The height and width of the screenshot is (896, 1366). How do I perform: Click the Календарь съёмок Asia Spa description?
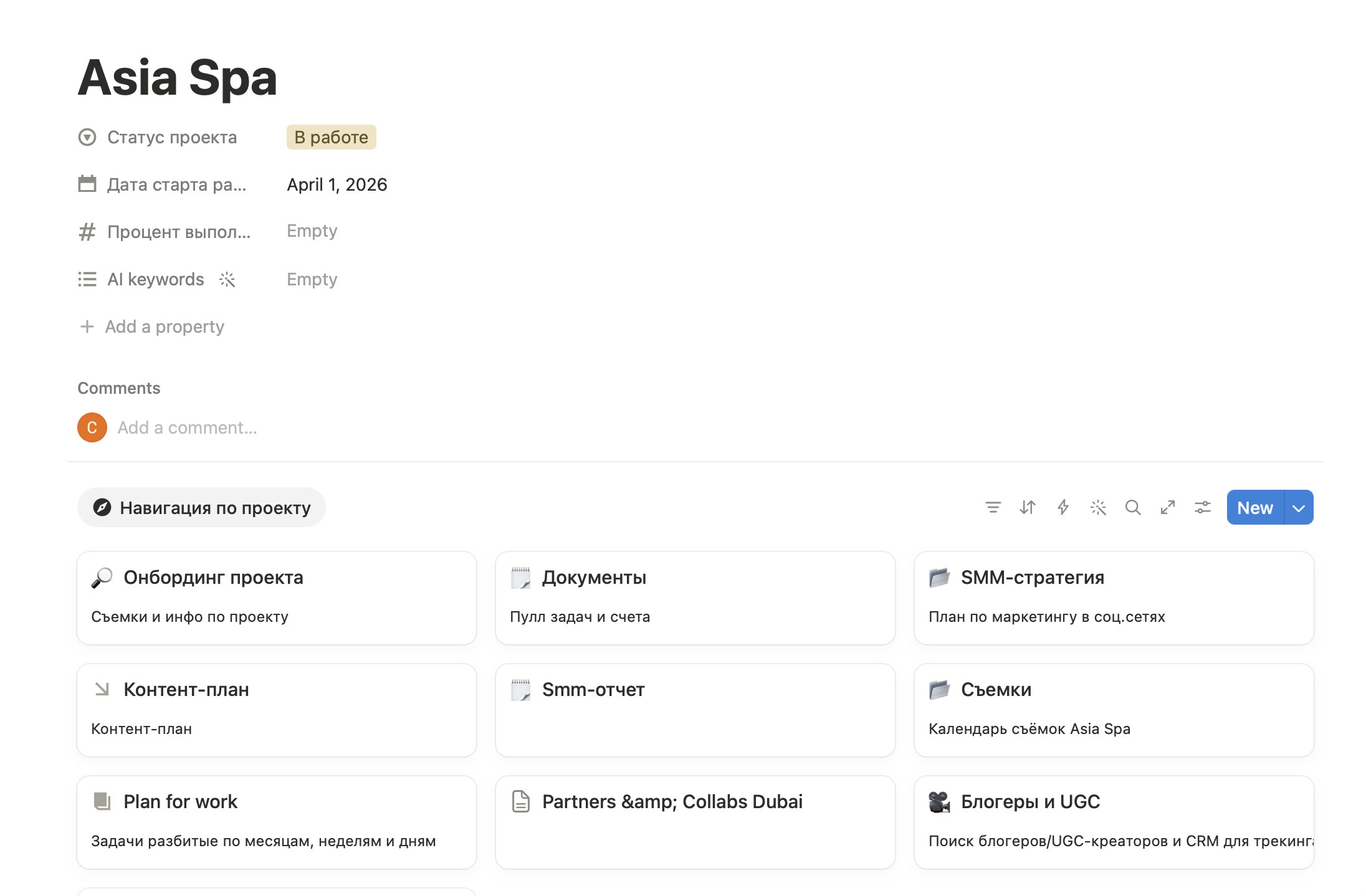(1029, 729)
